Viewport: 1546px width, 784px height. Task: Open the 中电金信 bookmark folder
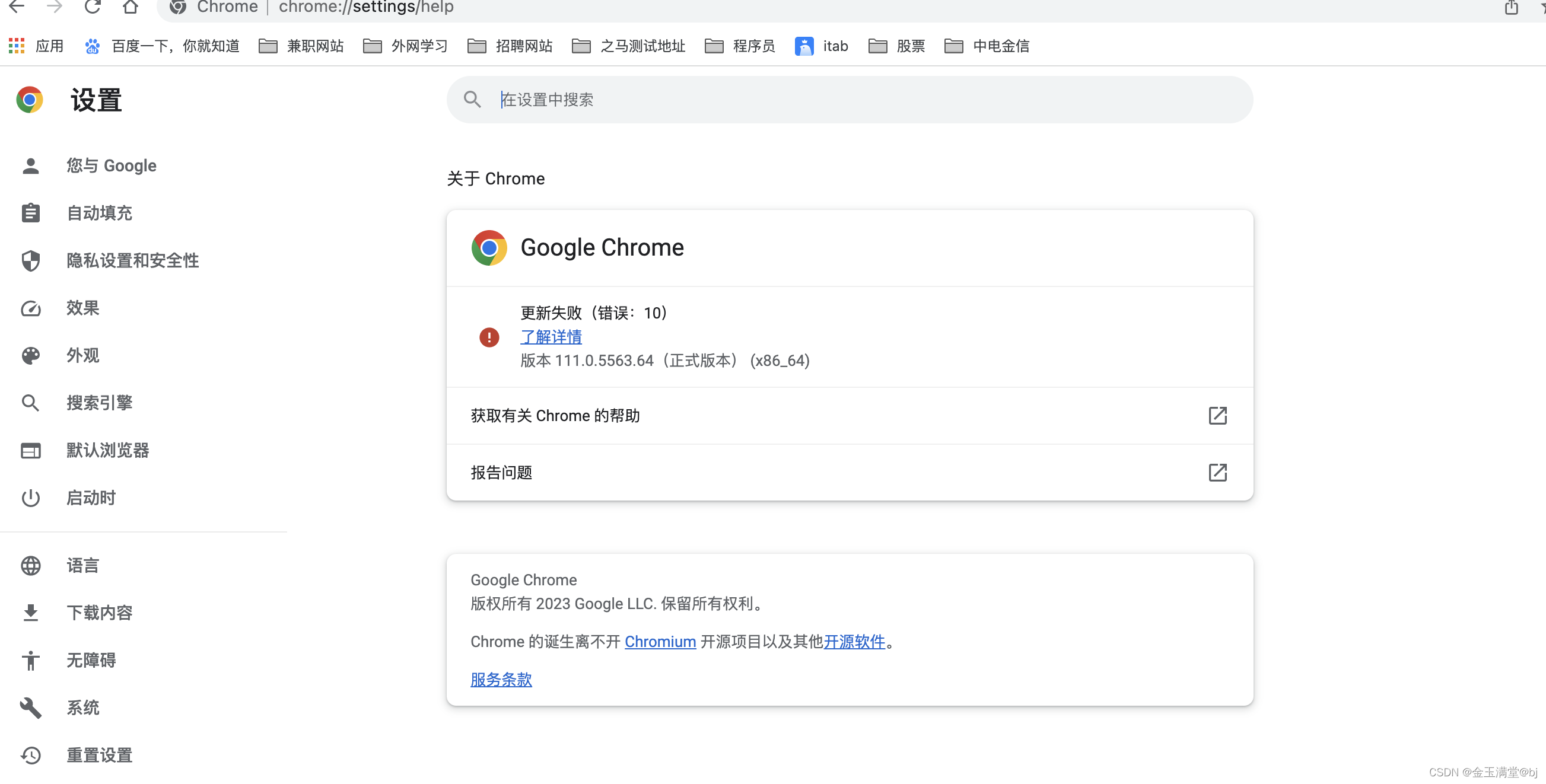click(x=987, y=46)
